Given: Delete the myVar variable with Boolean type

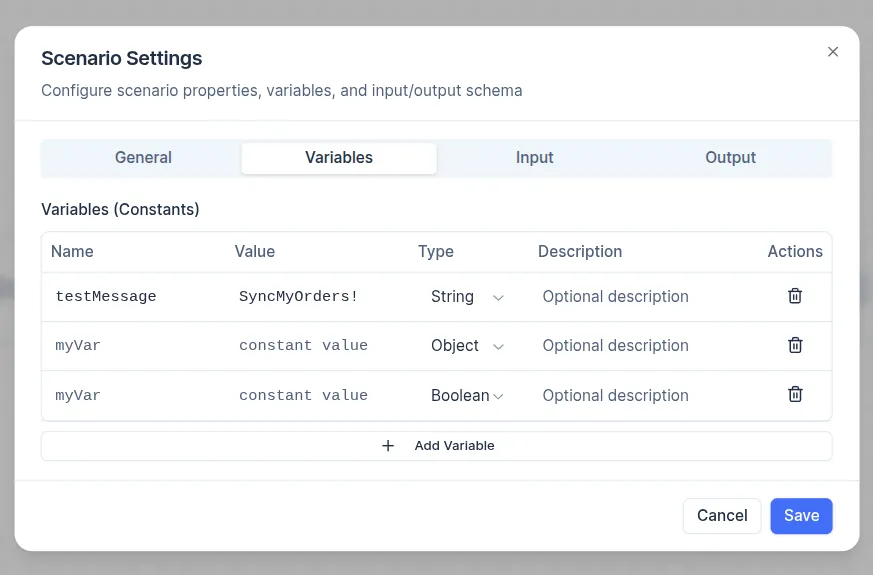Looking at the screenshot, I should [795, 394].
